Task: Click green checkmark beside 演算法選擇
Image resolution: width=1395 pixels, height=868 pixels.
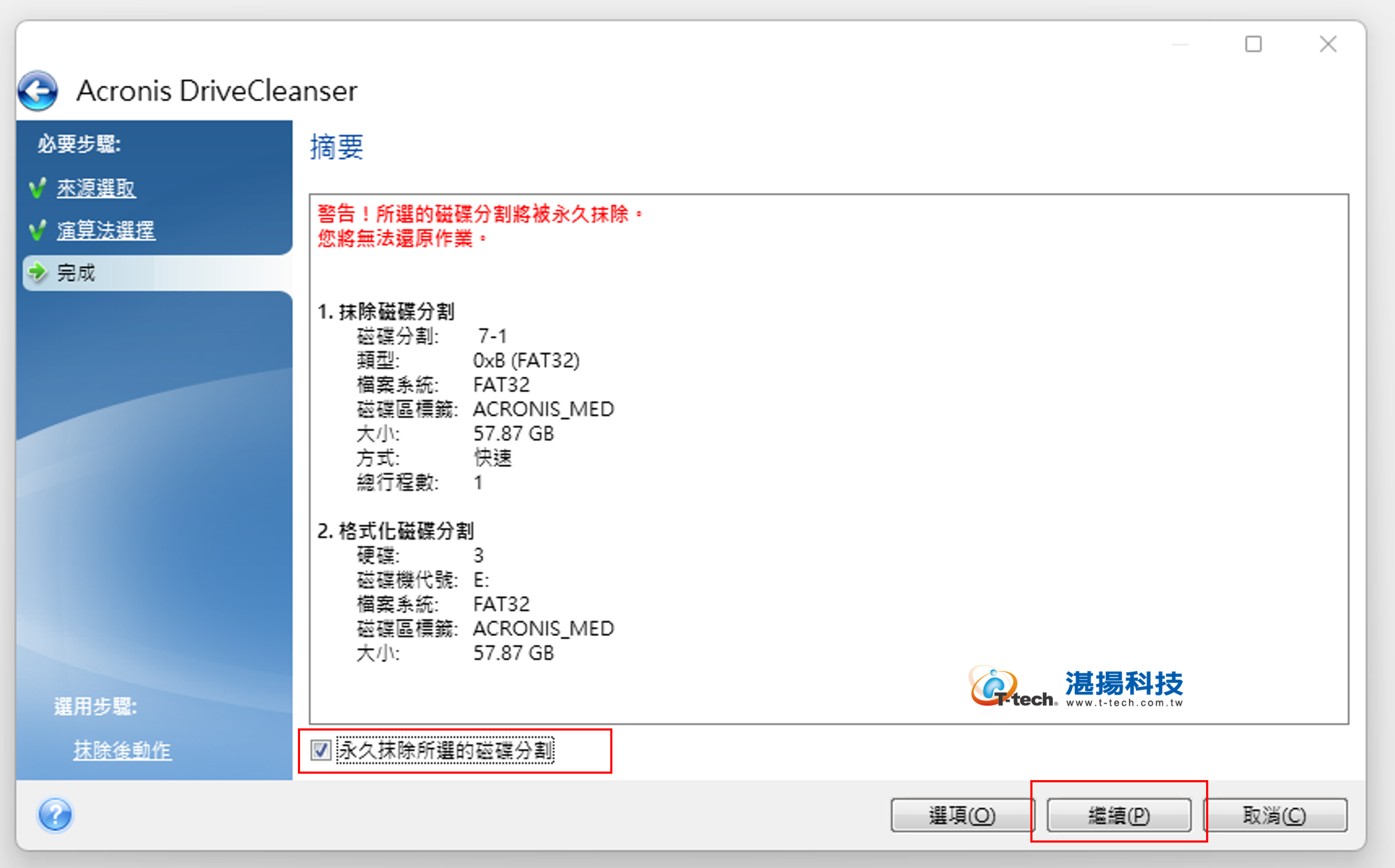Action: pos(38,230)
